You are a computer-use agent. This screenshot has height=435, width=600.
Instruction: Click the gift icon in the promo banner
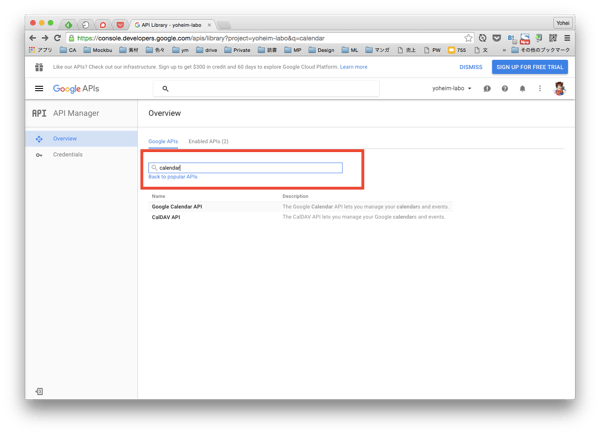[39, 67]
